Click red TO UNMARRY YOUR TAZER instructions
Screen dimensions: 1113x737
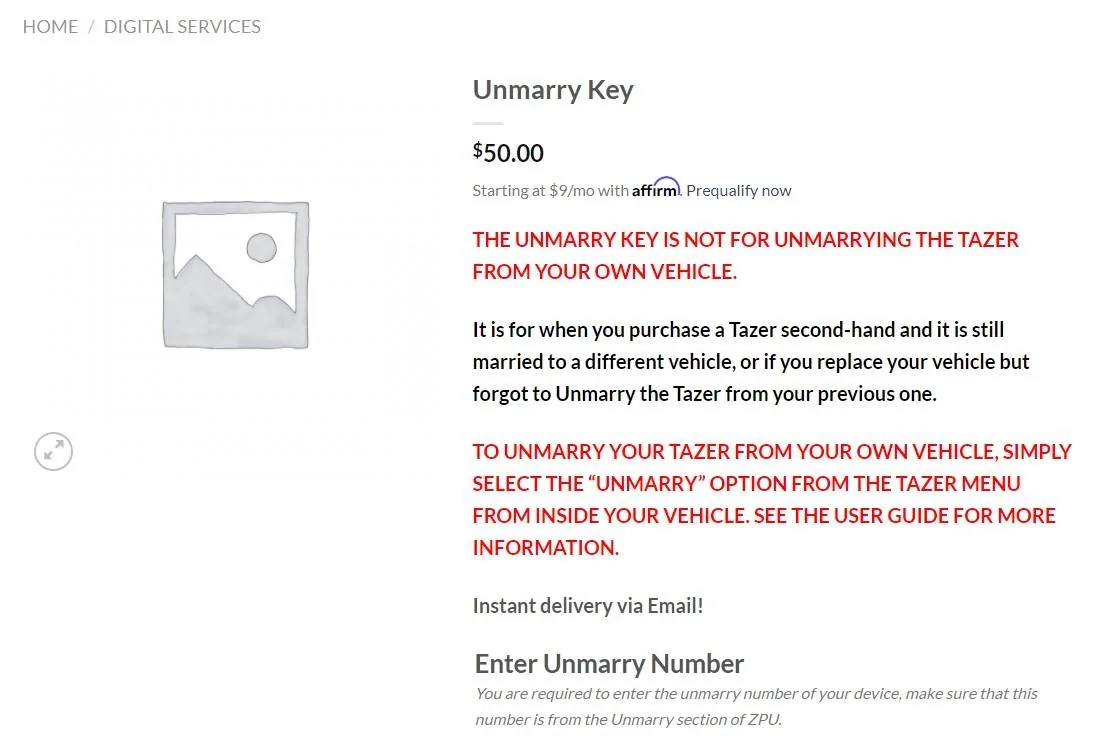coord(772,499)
